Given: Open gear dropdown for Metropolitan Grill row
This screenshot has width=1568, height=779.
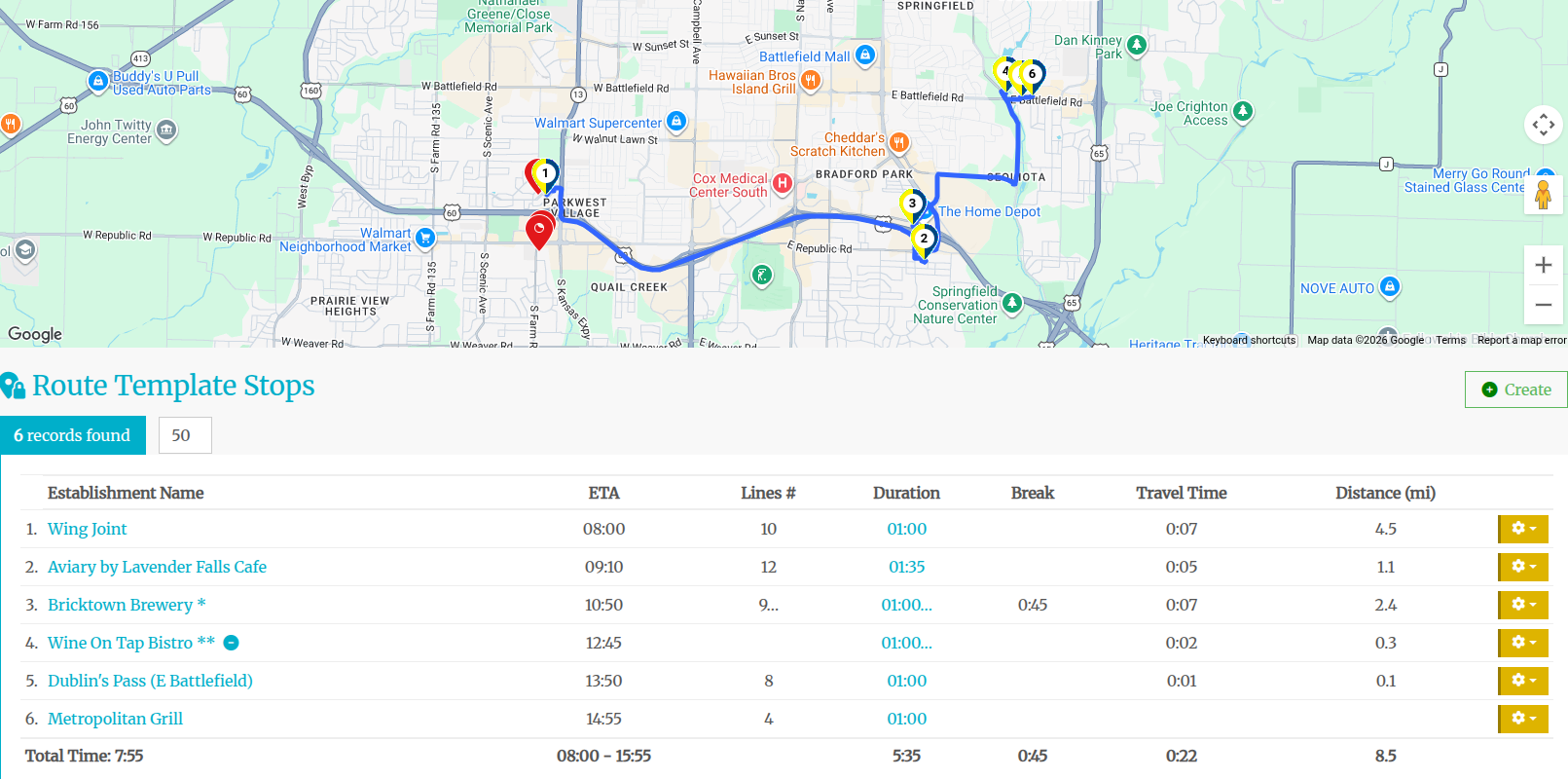Looking at the screenshot, I should [1523, 719].
